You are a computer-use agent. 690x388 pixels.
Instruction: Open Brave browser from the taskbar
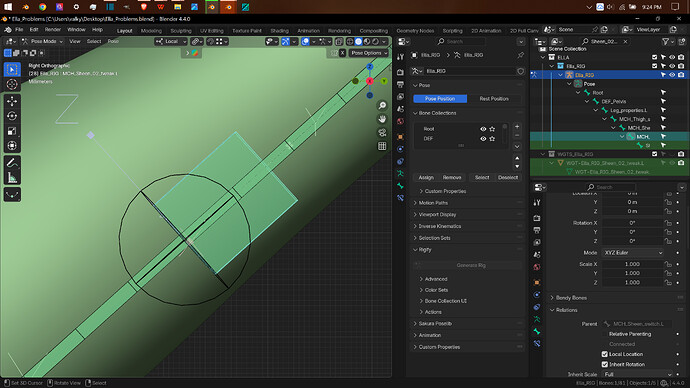[143, 7]
